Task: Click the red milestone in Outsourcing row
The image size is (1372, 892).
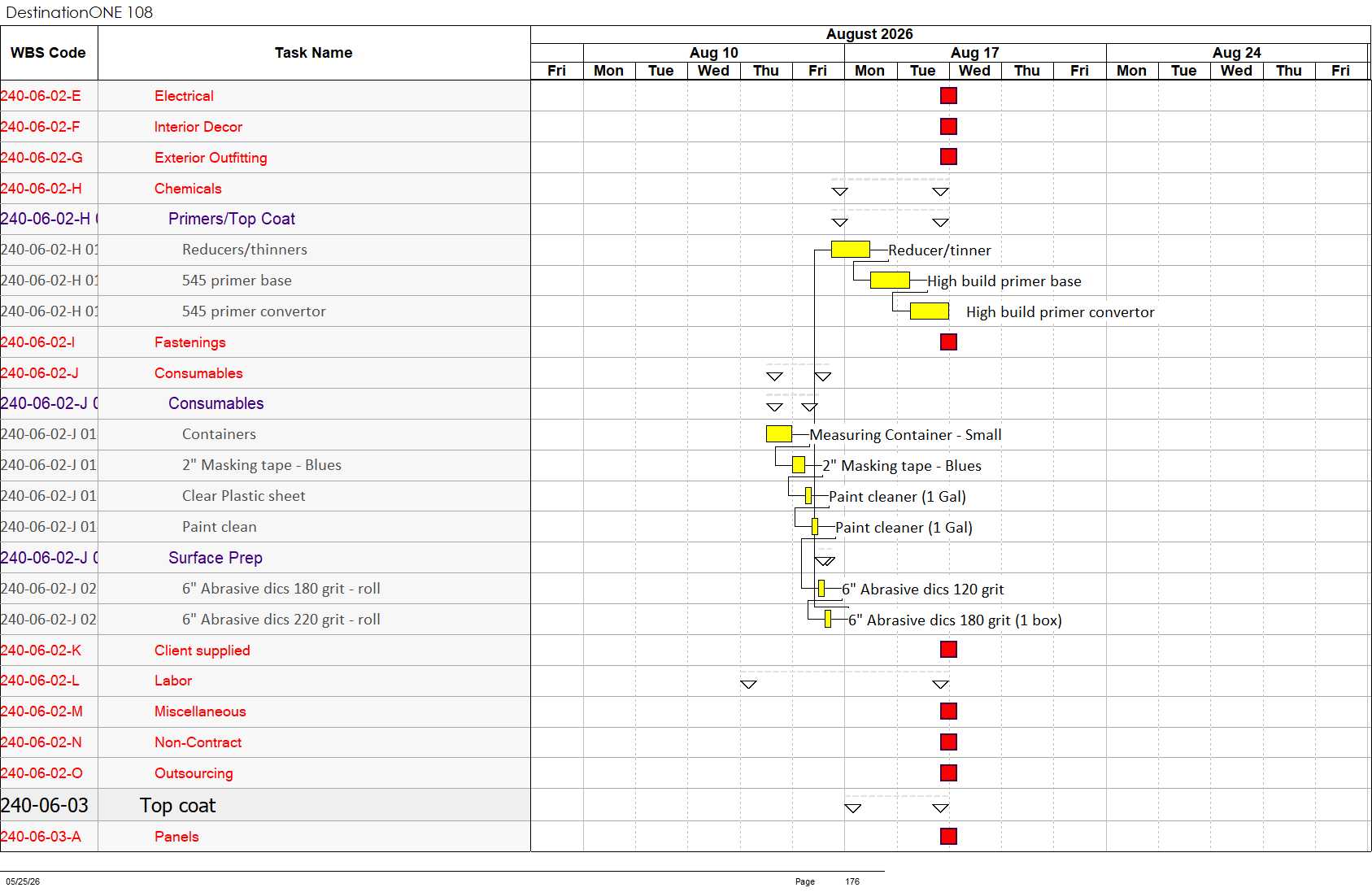Action: click(x=948, y=772)
